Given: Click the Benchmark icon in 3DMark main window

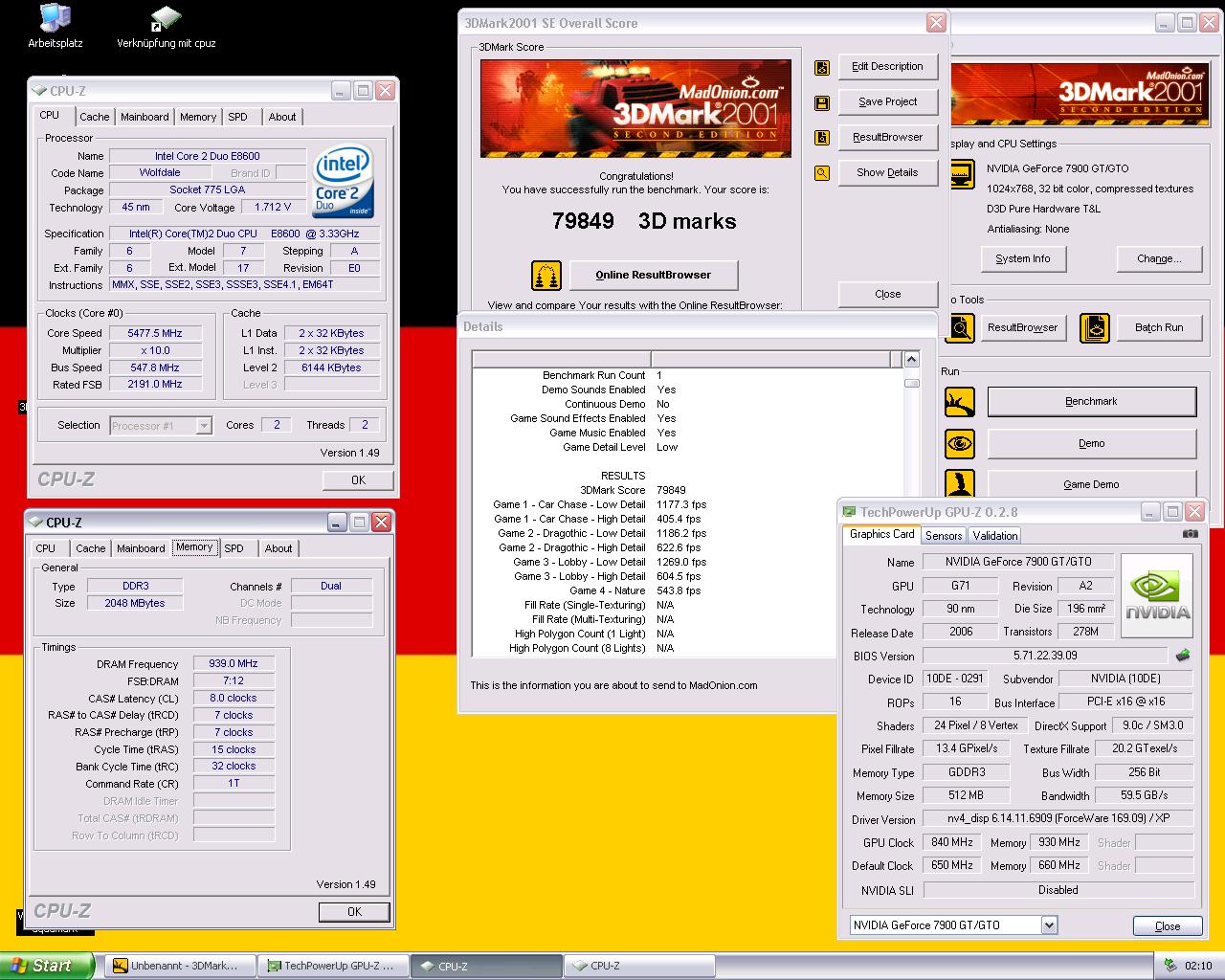Looking at the screenshot, I should click(959, 402).
